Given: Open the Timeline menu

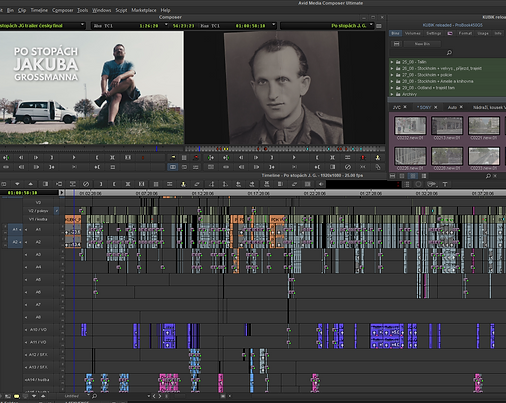Looking at the screenshot, I should tap(39, 10).
